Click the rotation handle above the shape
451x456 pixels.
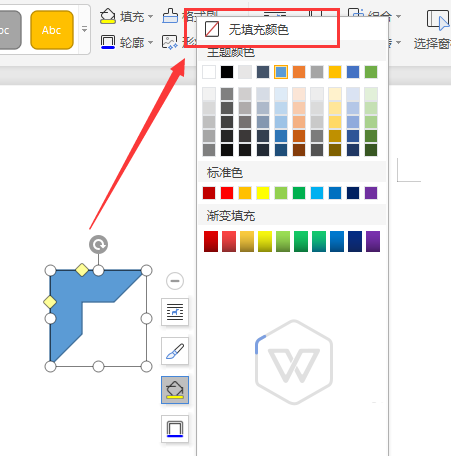point(98,245)
